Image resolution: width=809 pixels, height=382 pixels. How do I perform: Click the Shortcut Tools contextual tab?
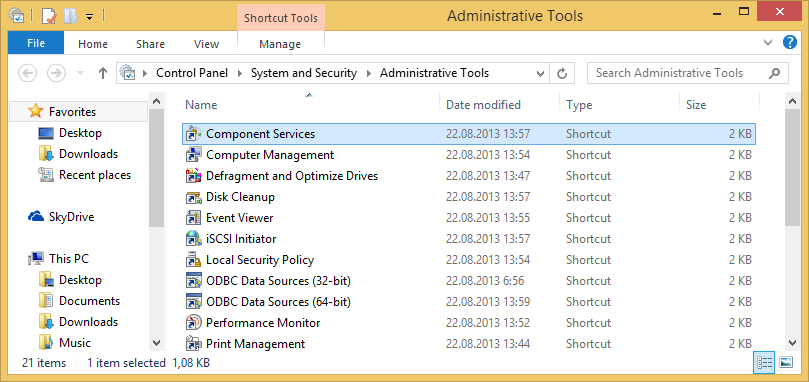281,18
